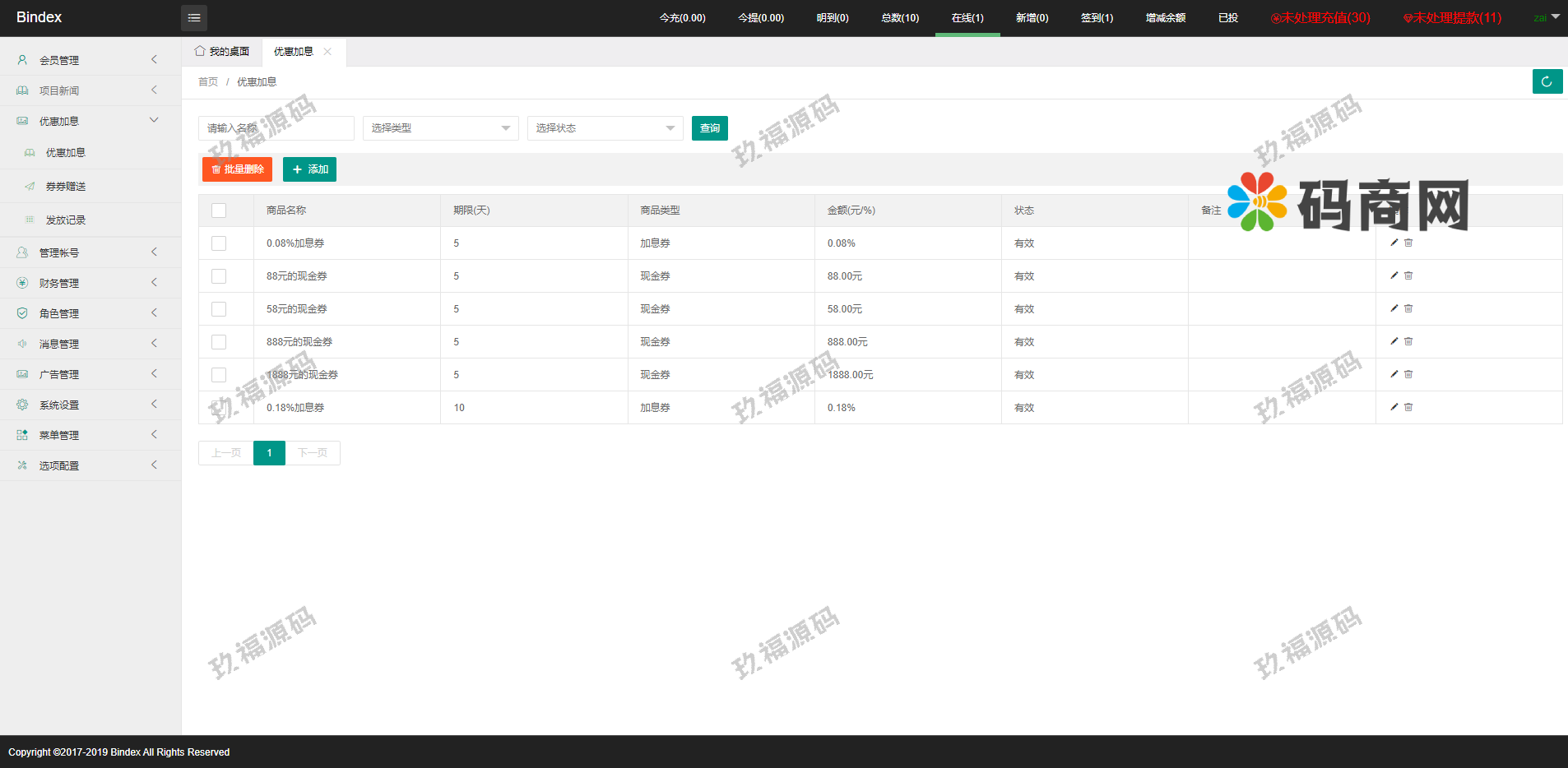Click edit pencil icon for 888元的现金券 row

point(1394,341)
